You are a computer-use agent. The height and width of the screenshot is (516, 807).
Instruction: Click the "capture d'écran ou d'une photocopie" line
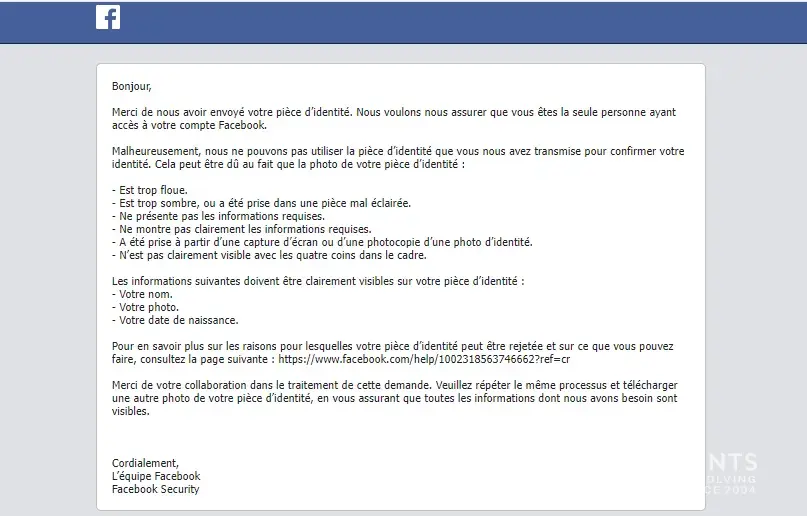[322, 242]
